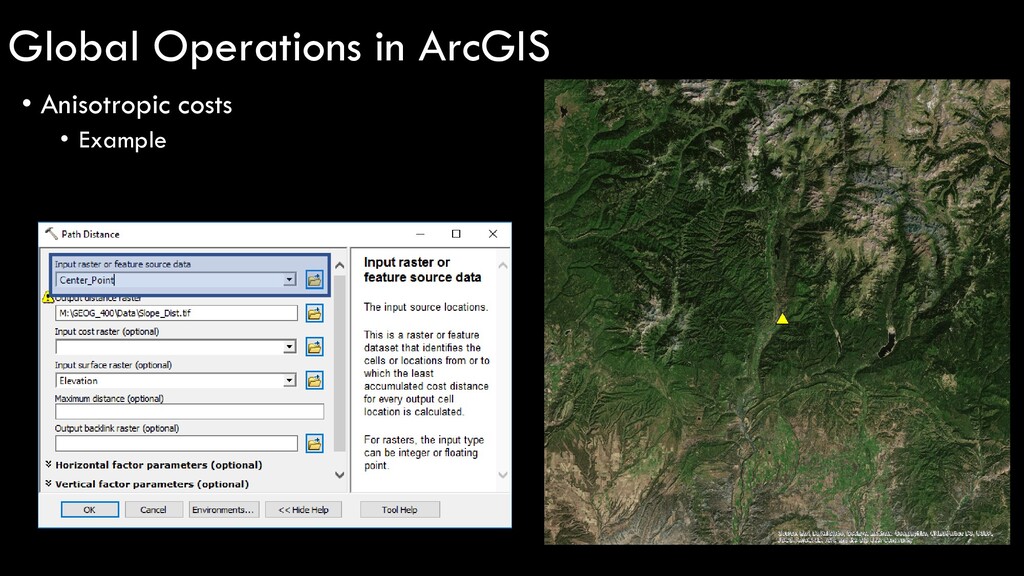Click the 'Input surface raster (optional)' label
1024x576 pixels.
point(114,365)
